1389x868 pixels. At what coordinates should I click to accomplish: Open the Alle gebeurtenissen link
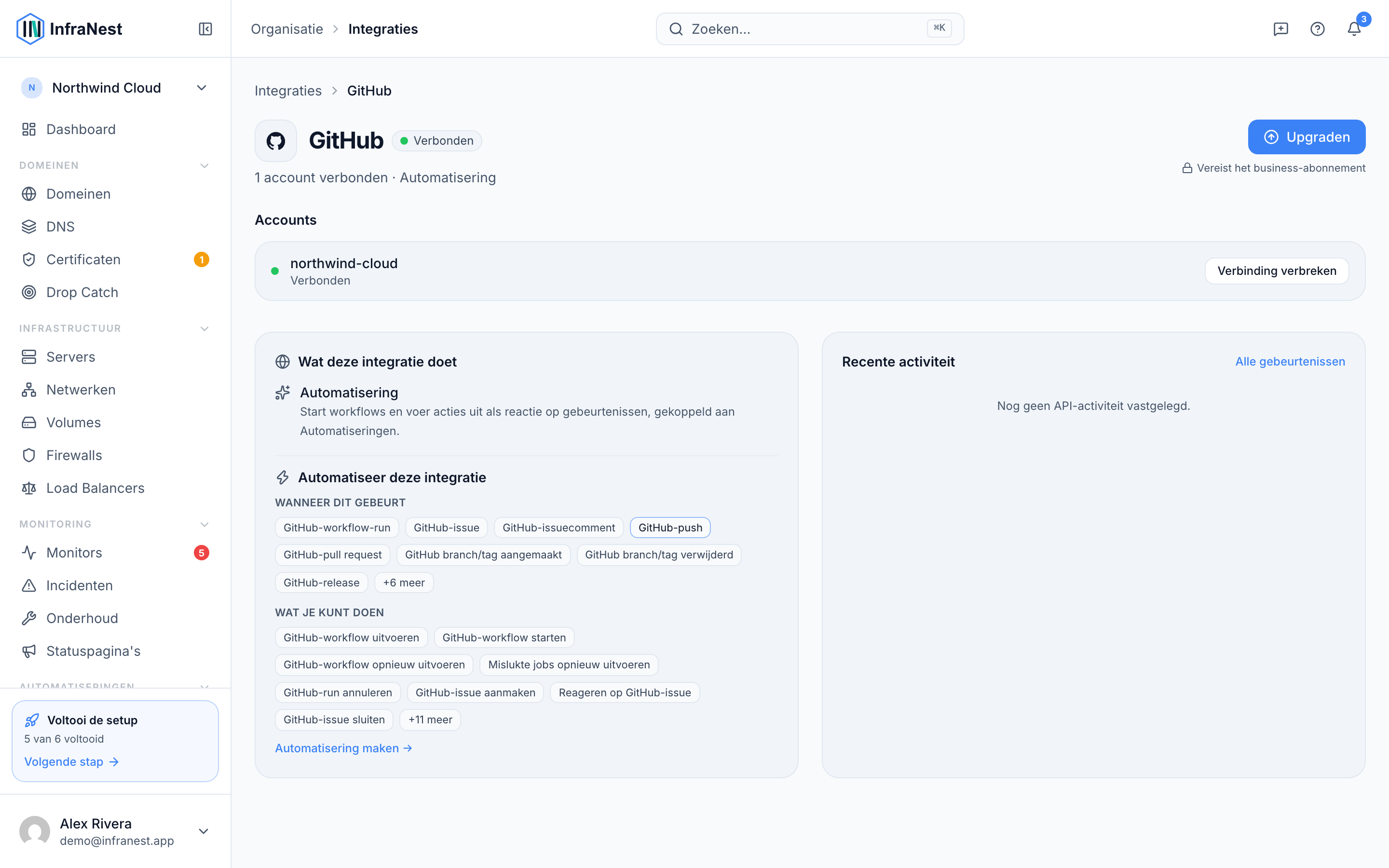1290,362
